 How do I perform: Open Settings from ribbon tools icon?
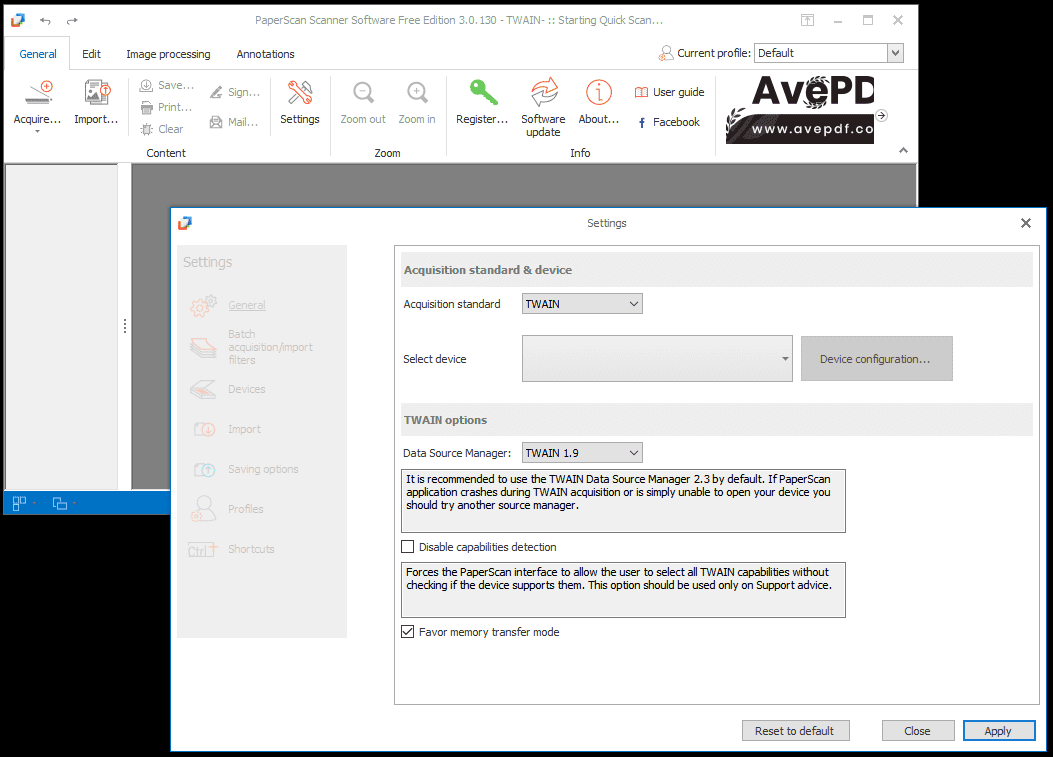(x=300, y=102)
